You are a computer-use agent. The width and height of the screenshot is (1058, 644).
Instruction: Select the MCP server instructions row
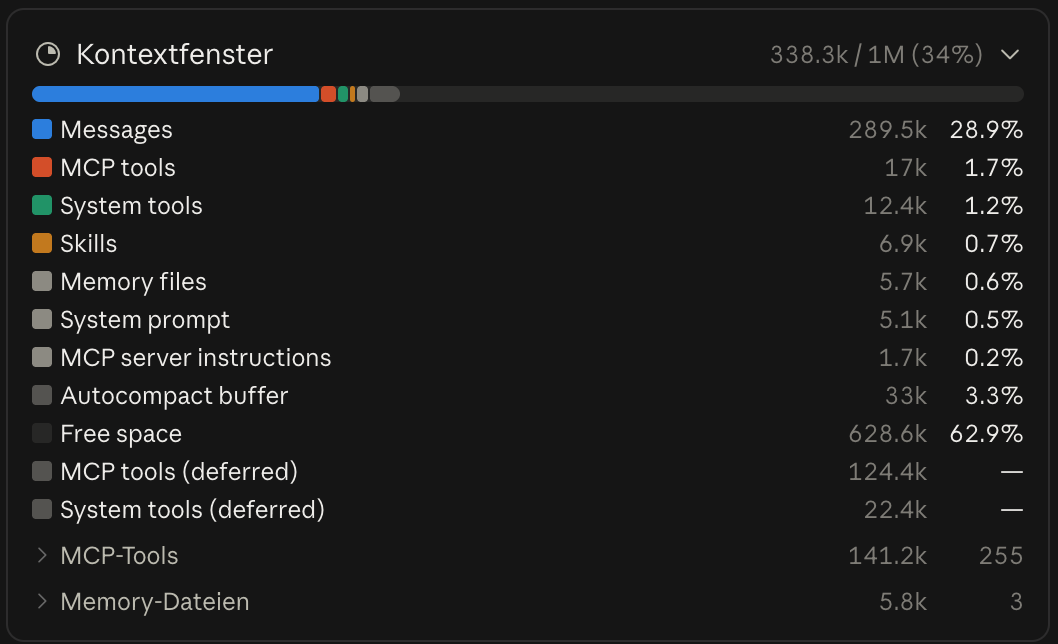click(x=528, y=357)
